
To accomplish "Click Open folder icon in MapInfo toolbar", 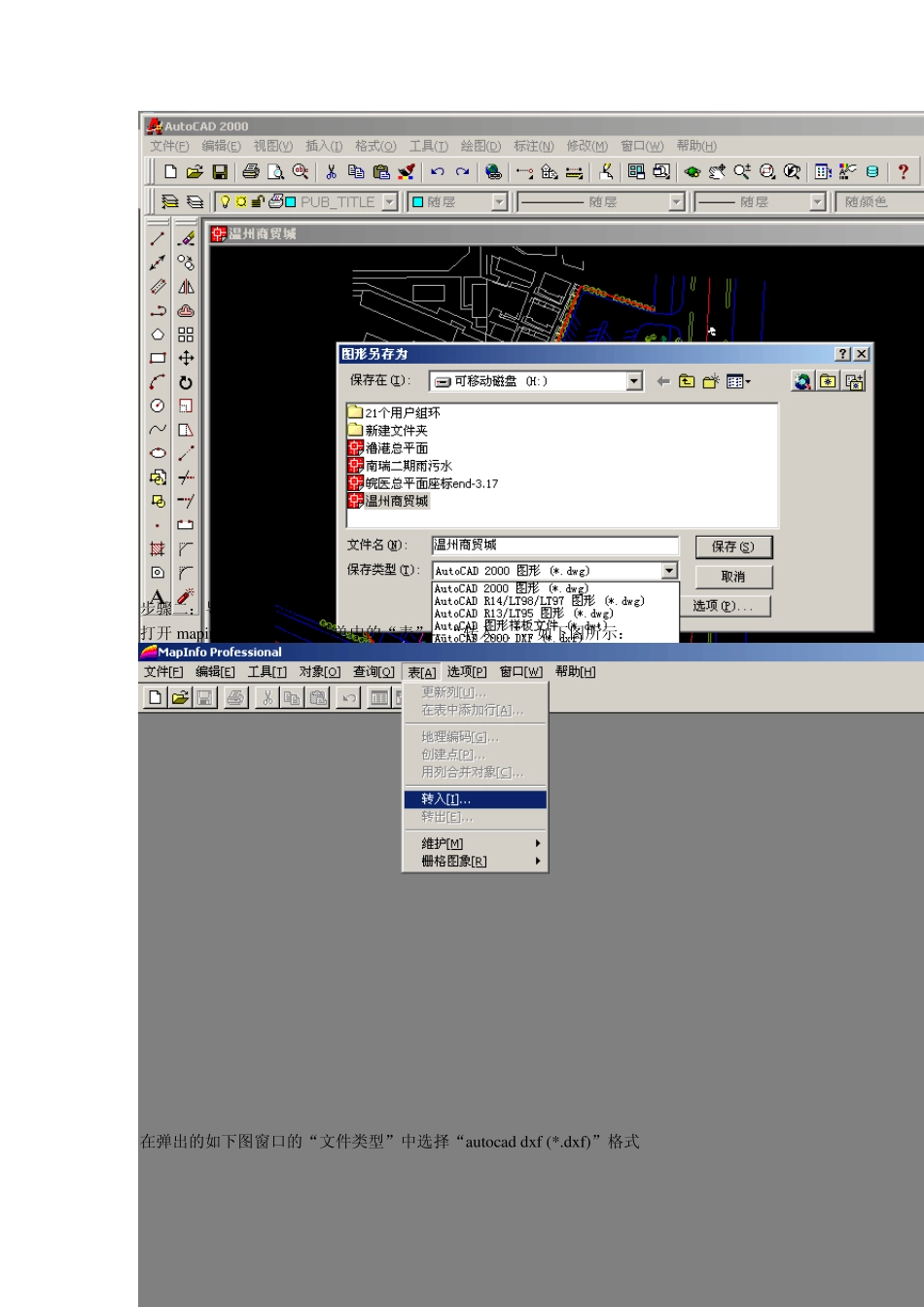I will 180,697.
